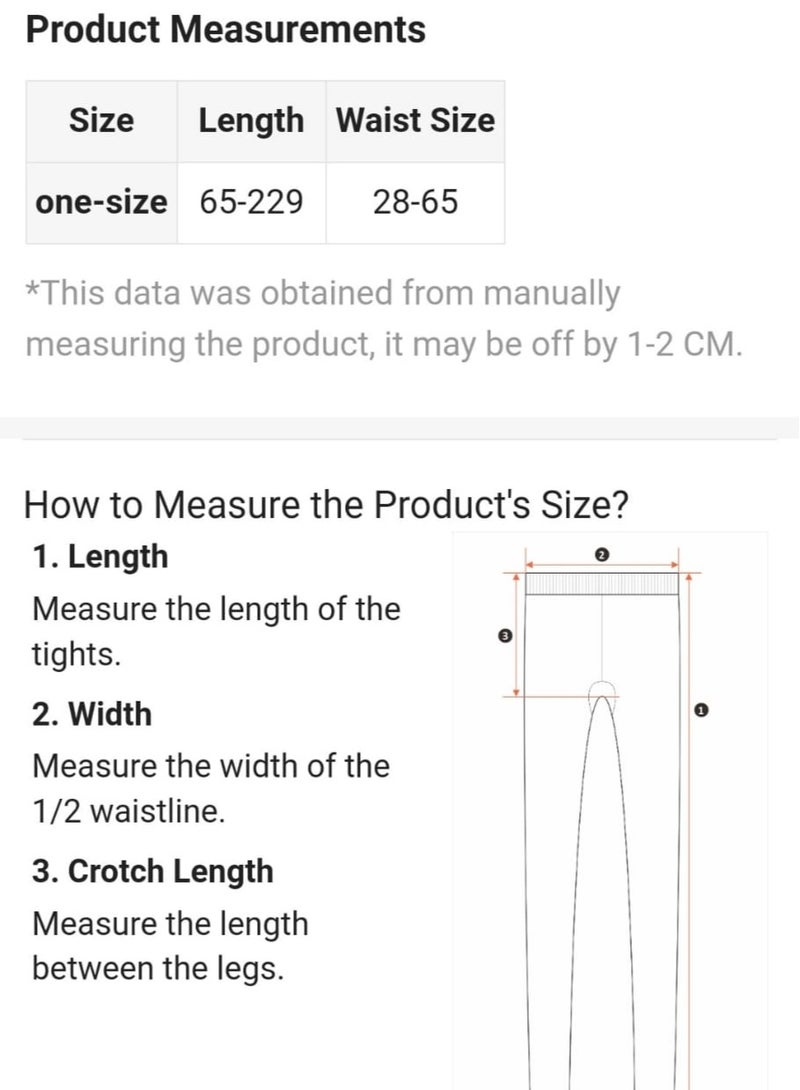Screen dimensions: 800x1090
Task: Click the waistband of the tights diagram
Action: [x=601, y=583]
